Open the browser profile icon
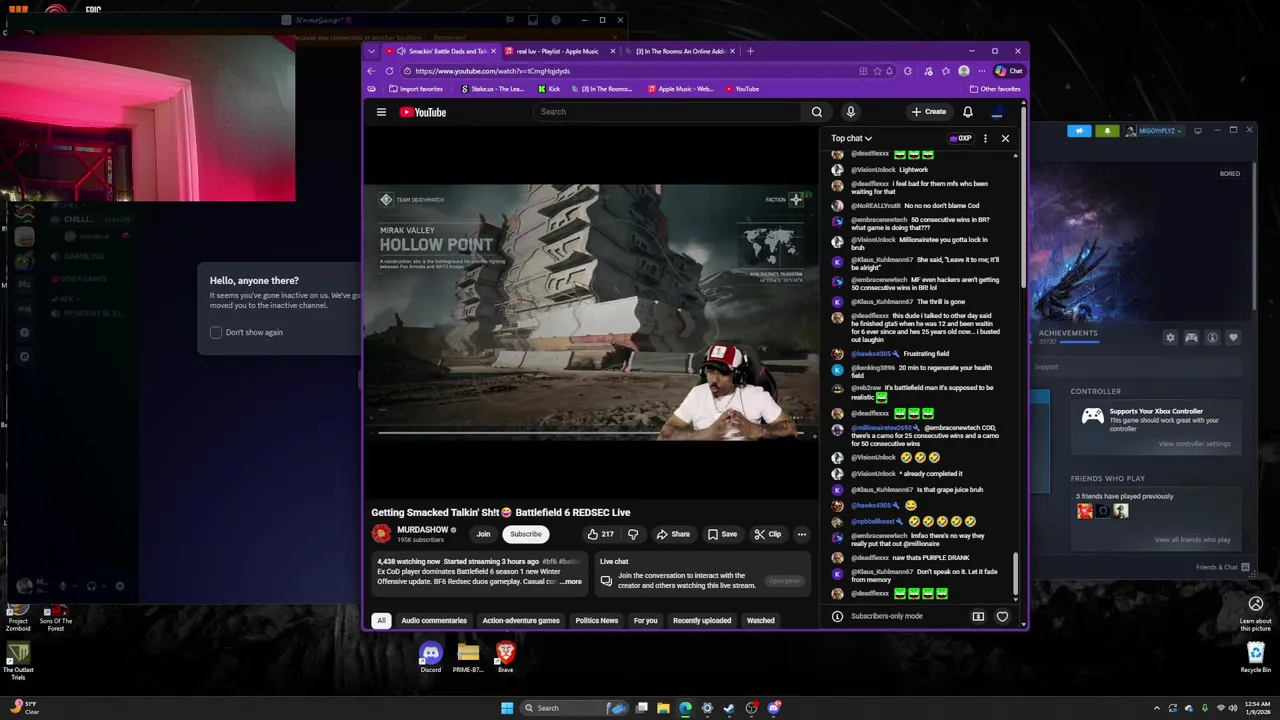 tap(963, 71)
